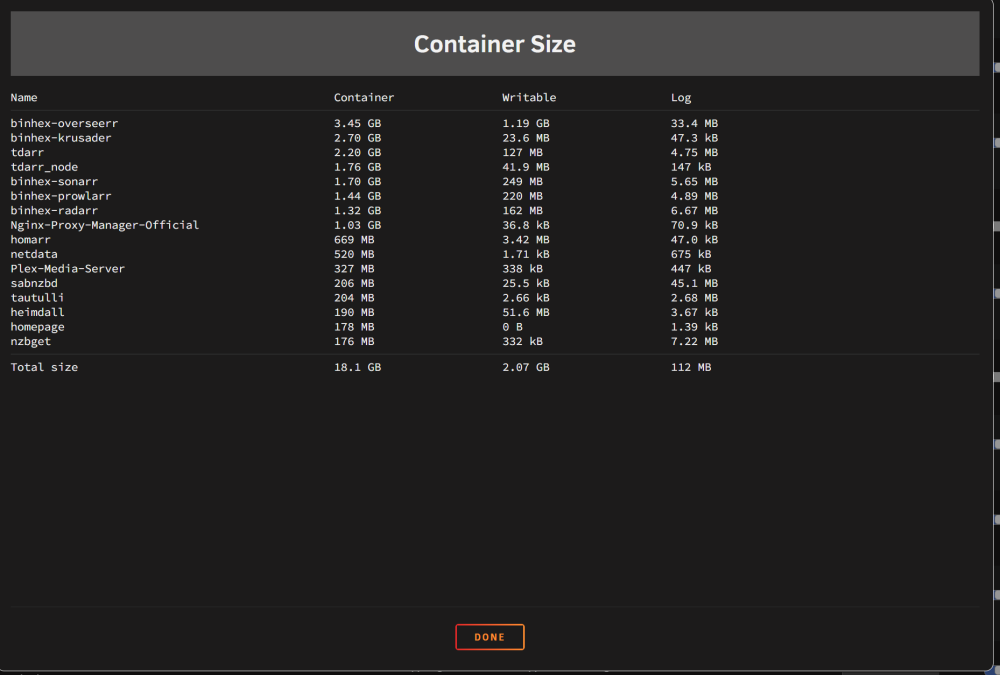The image size is (1000, 675).
Task: Select the 18.1 GB total container value
Action: click(357, 367)
